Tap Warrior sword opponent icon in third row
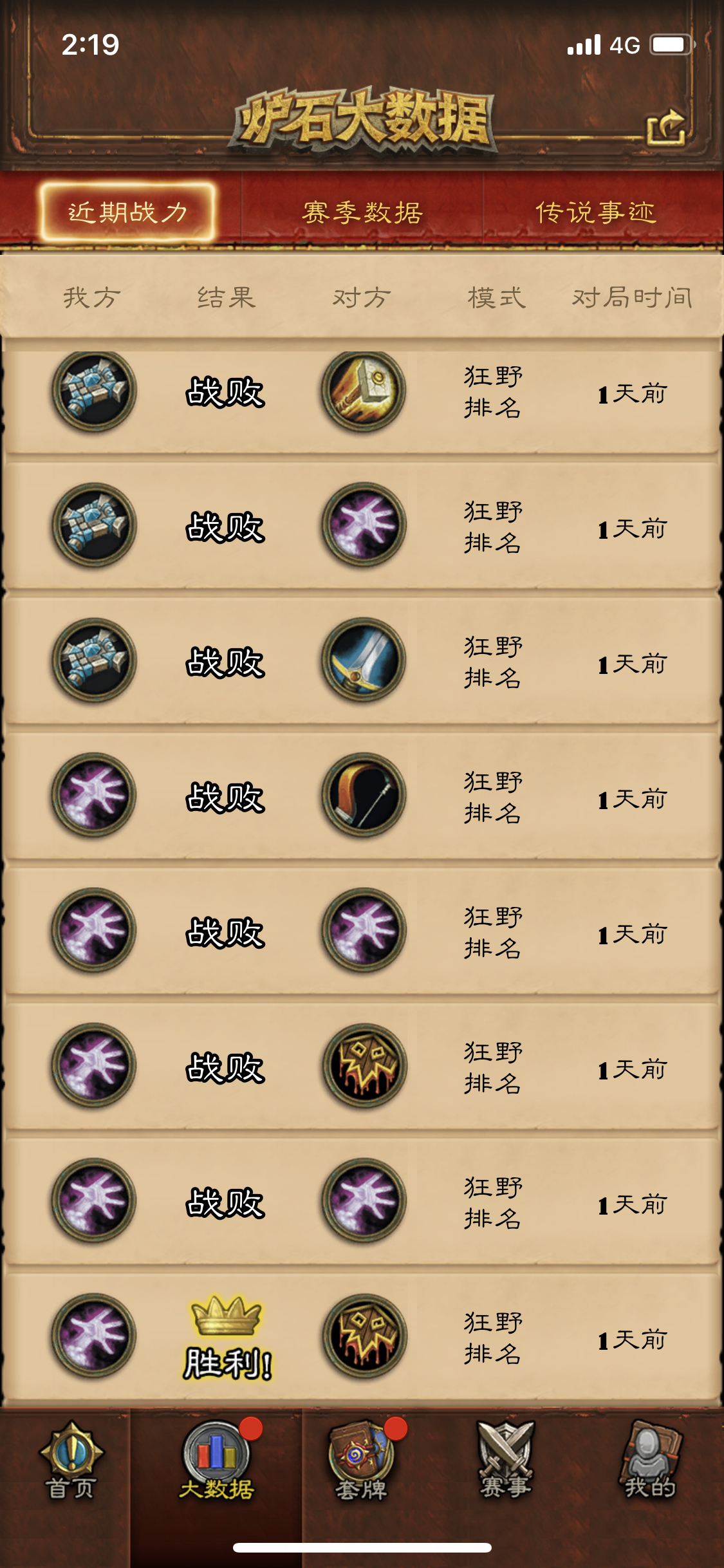 click(364, 660)
